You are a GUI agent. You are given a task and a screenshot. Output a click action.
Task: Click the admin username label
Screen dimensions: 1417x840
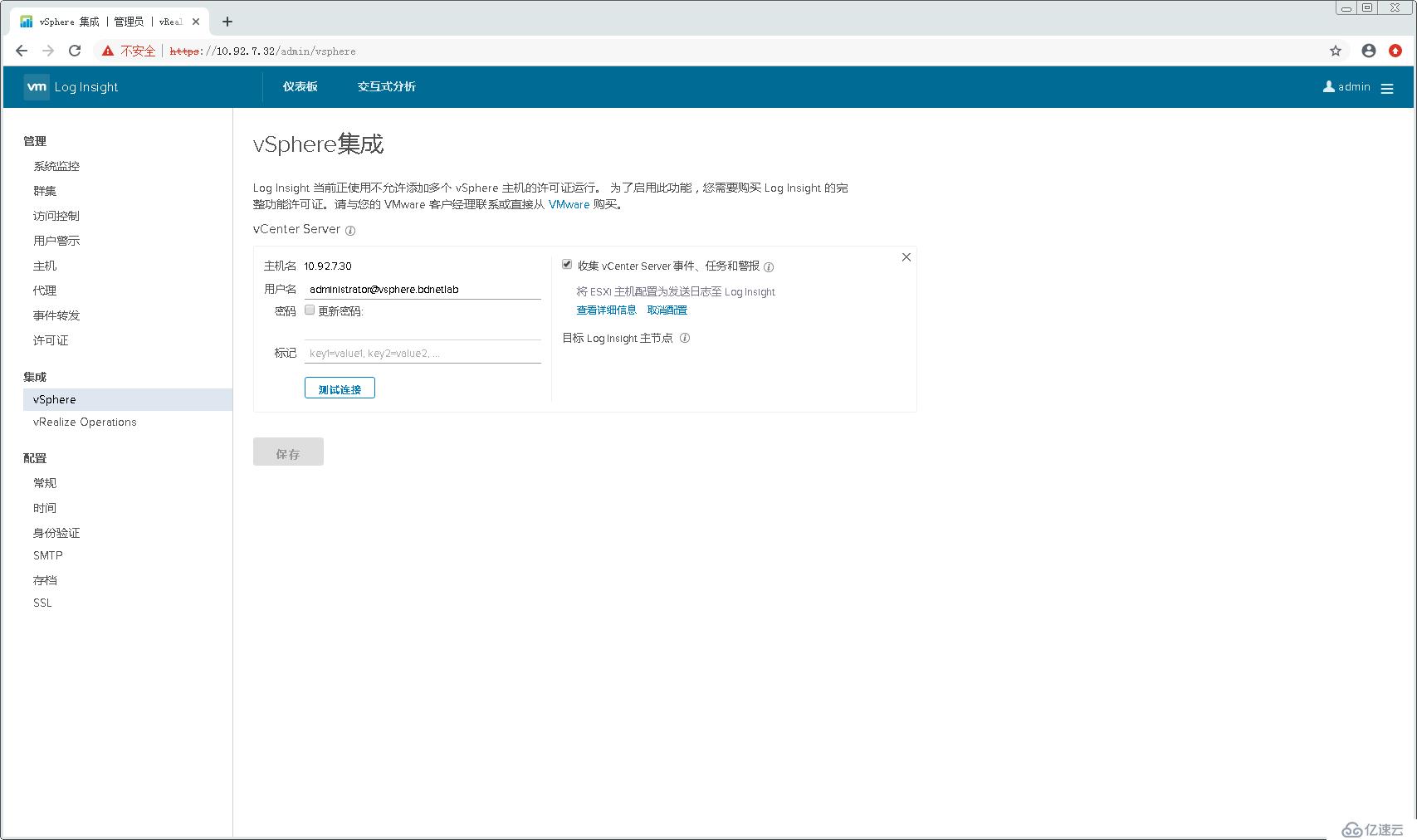pyautogui.click(x=1354, y=86)
